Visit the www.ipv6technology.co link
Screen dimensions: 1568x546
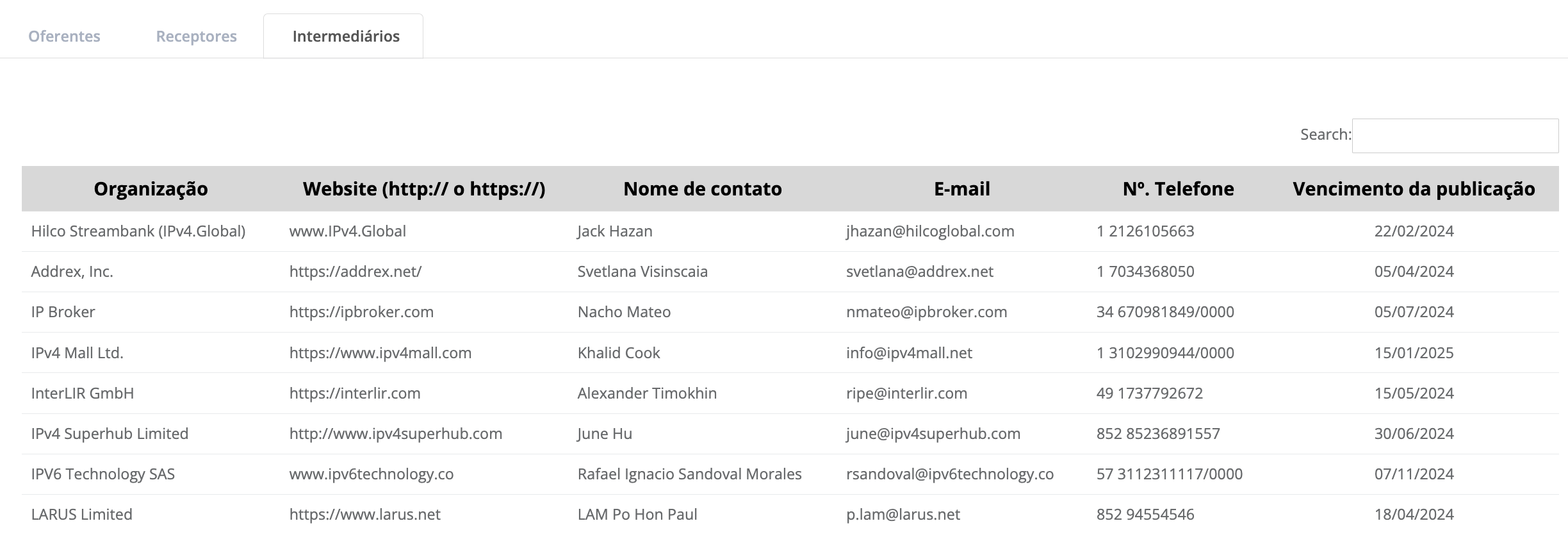tap(371, 474)
